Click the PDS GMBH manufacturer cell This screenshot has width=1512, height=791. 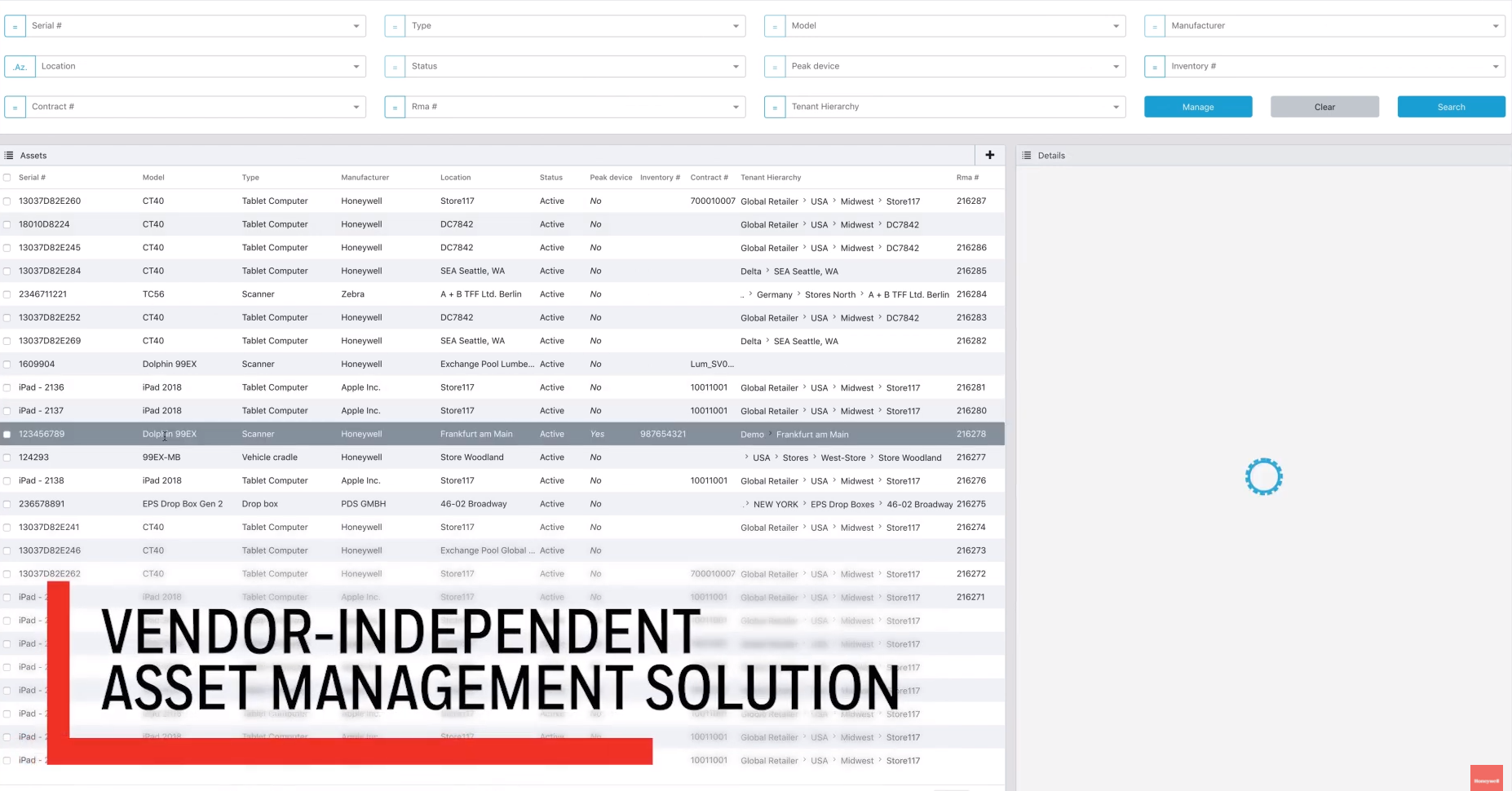364,504
